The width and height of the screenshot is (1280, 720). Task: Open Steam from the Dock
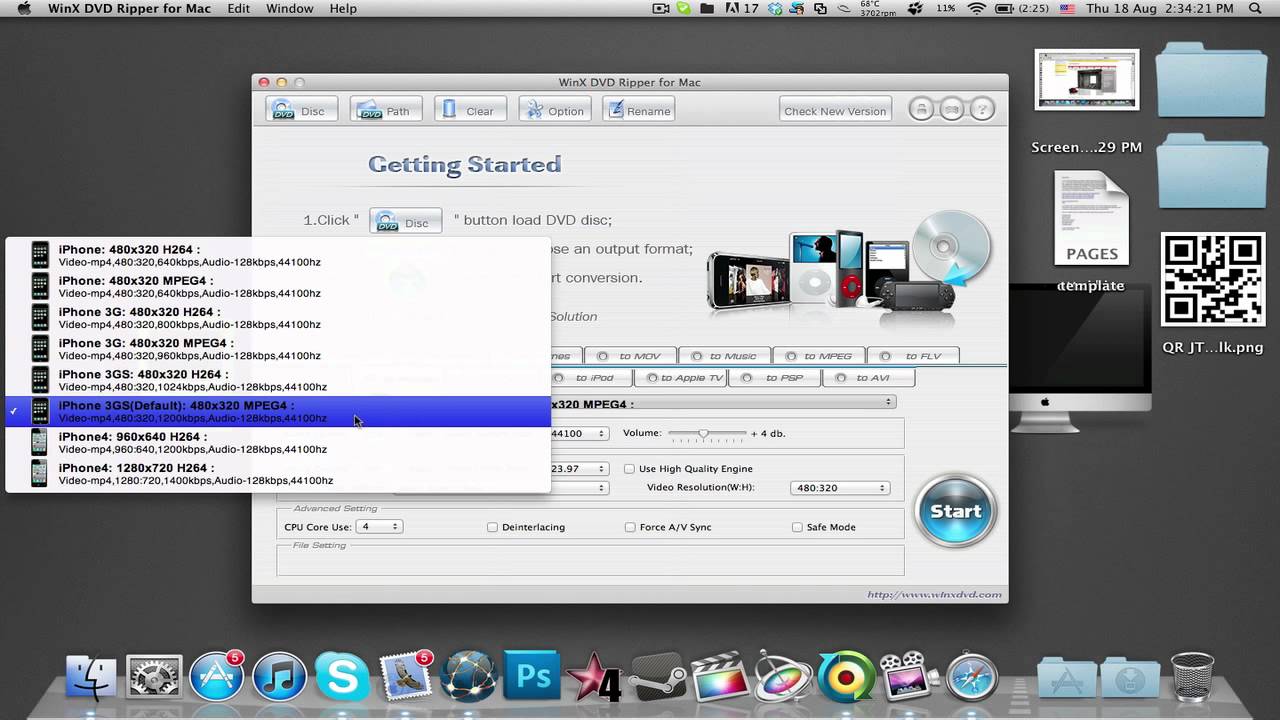(x=656, y=678)
